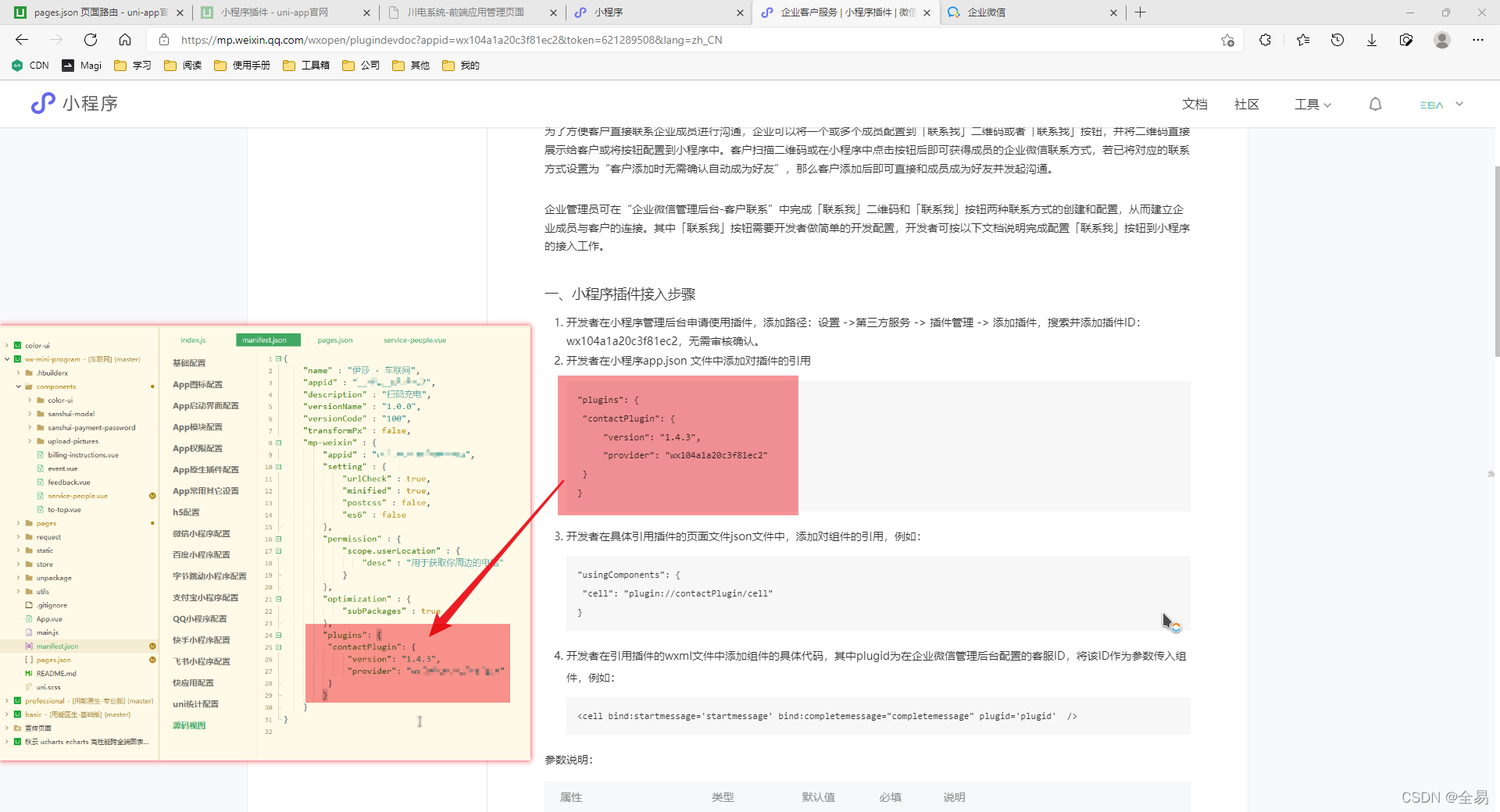This screenshot has height=812, width=1500.
Task: Expand the EBA account dropdown
Action: 1441,105
